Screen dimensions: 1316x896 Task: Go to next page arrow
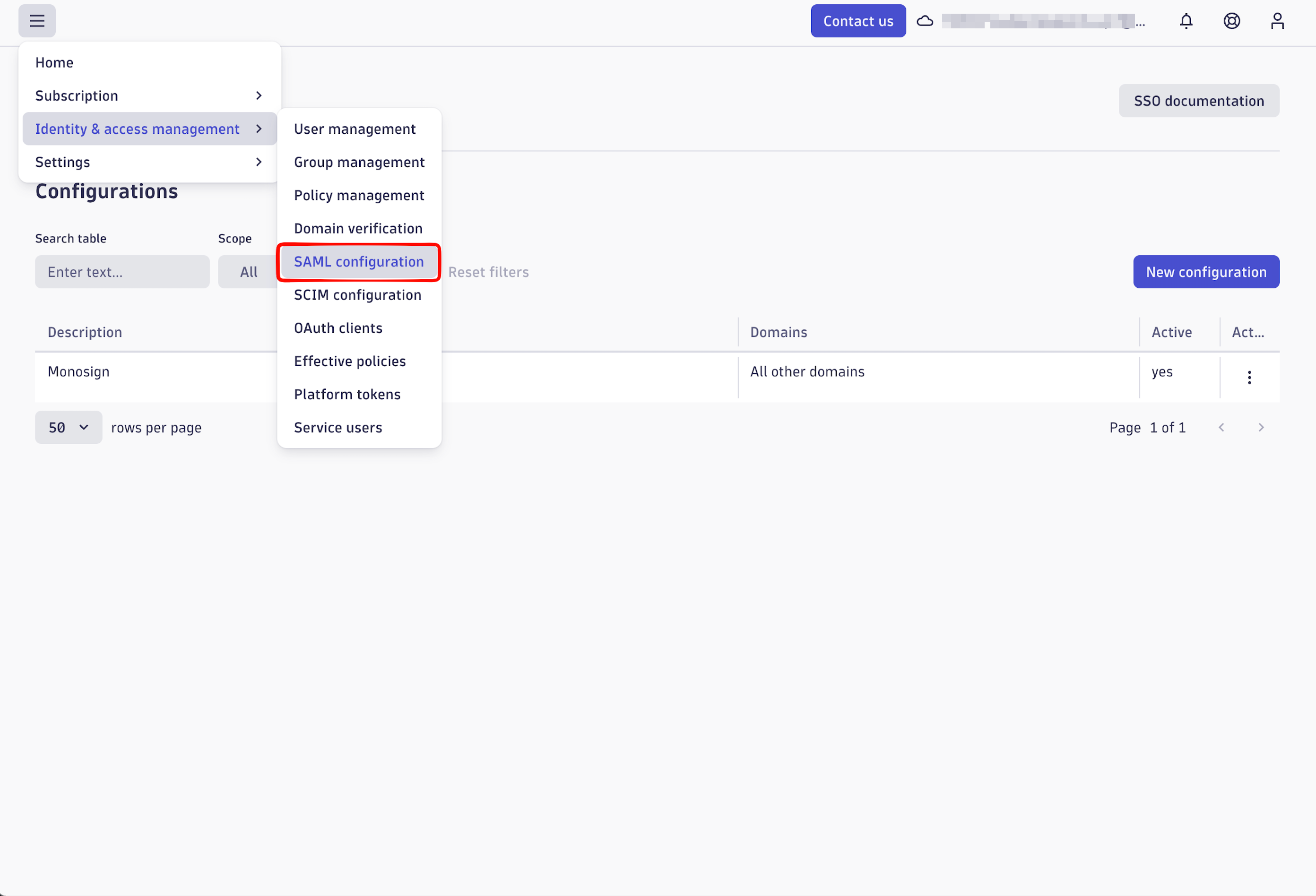pos(1261,427)
